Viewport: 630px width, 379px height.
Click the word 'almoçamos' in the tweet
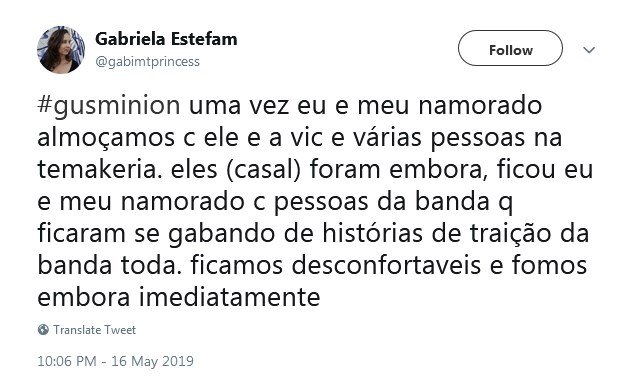(x=106, y=139)
